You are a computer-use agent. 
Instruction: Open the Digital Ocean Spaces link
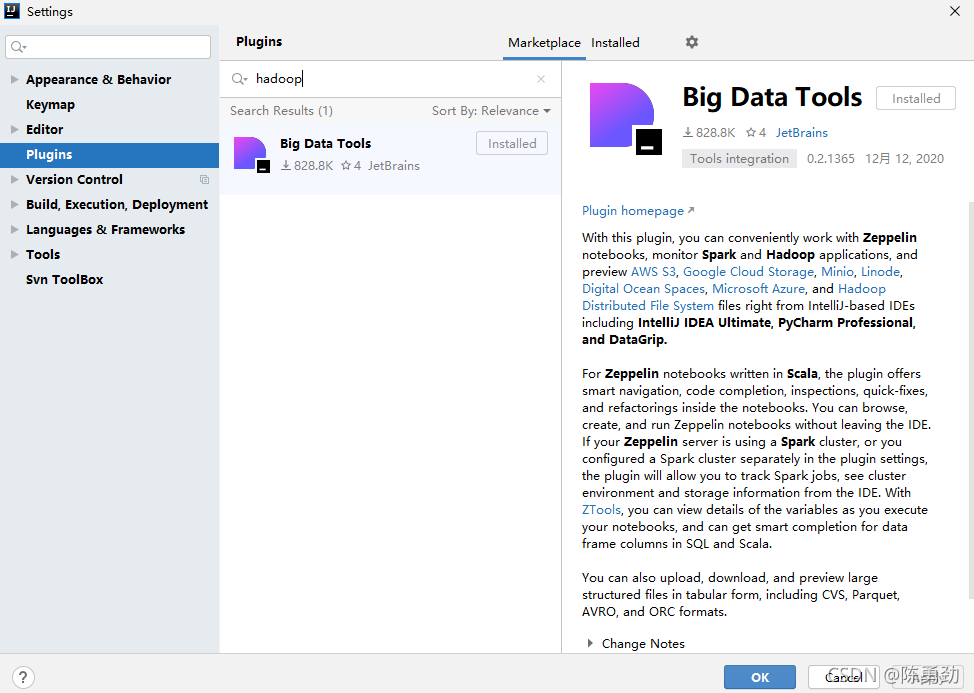[643, 289]
